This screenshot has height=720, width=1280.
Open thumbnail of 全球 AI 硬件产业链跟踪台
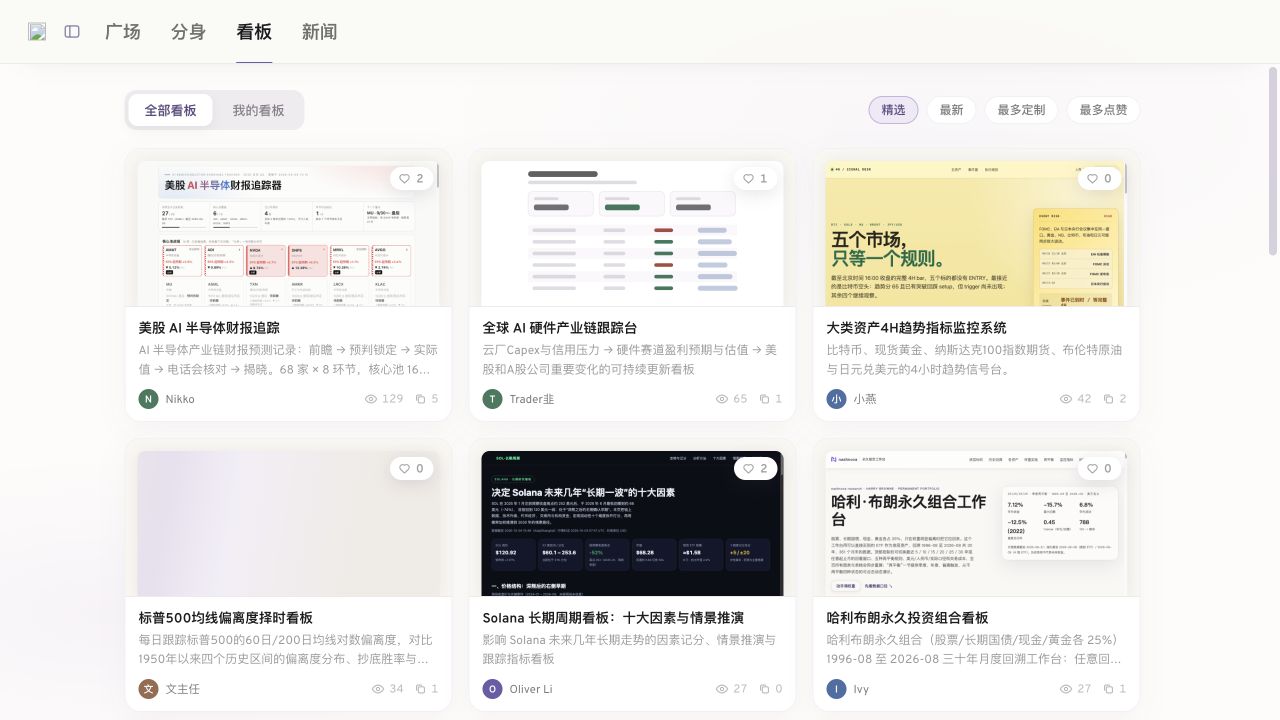coord(632,233)
